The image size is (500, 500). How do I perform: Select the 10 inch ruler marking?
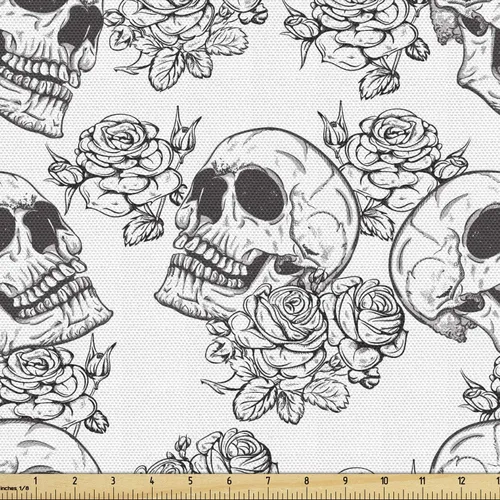pos(384,480)
